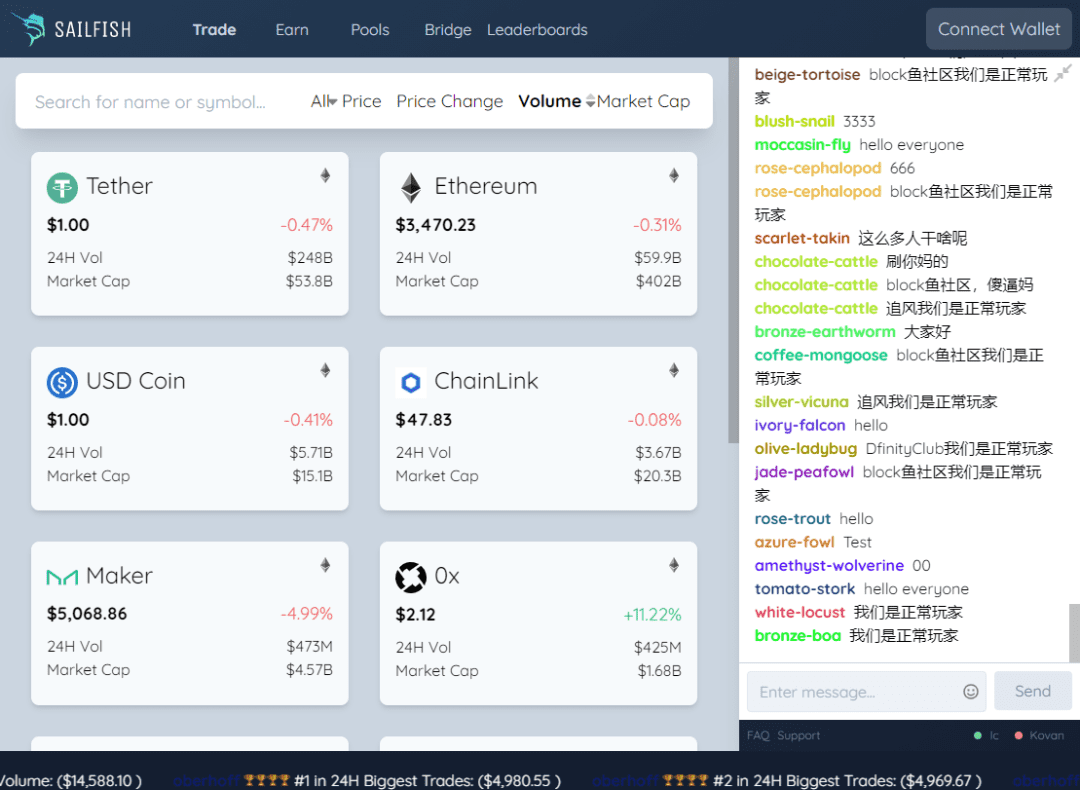1080x790 pixels.
Task: Click Tether 24H volume $248B
Action: (x=310, y=258)
